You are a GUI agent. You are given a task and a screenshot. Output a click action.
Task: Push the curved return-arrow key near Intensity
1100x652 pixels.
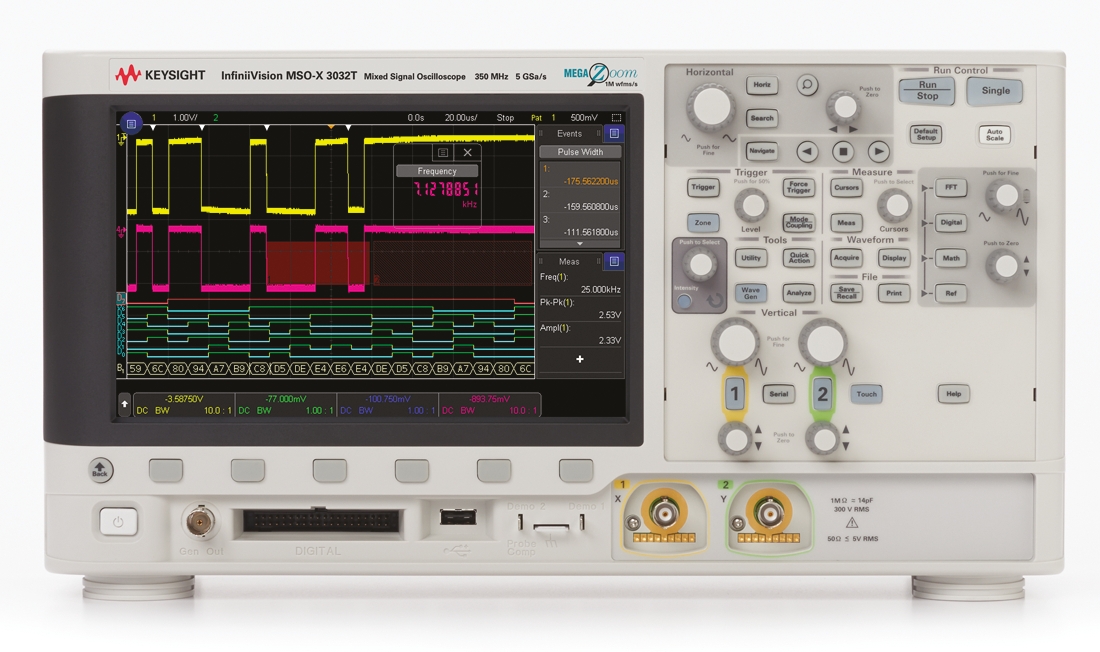click(713, 301)
